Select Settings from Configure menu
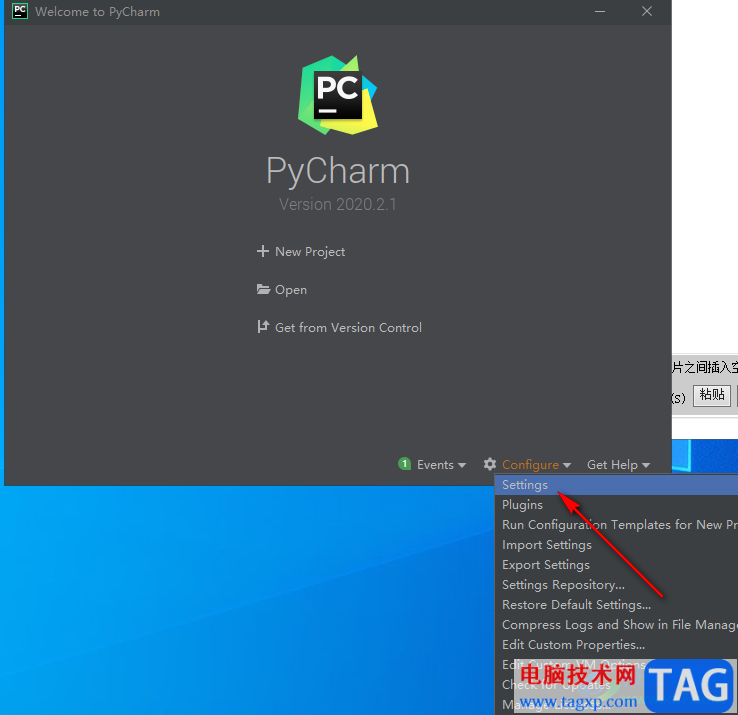 coord(616,485)
